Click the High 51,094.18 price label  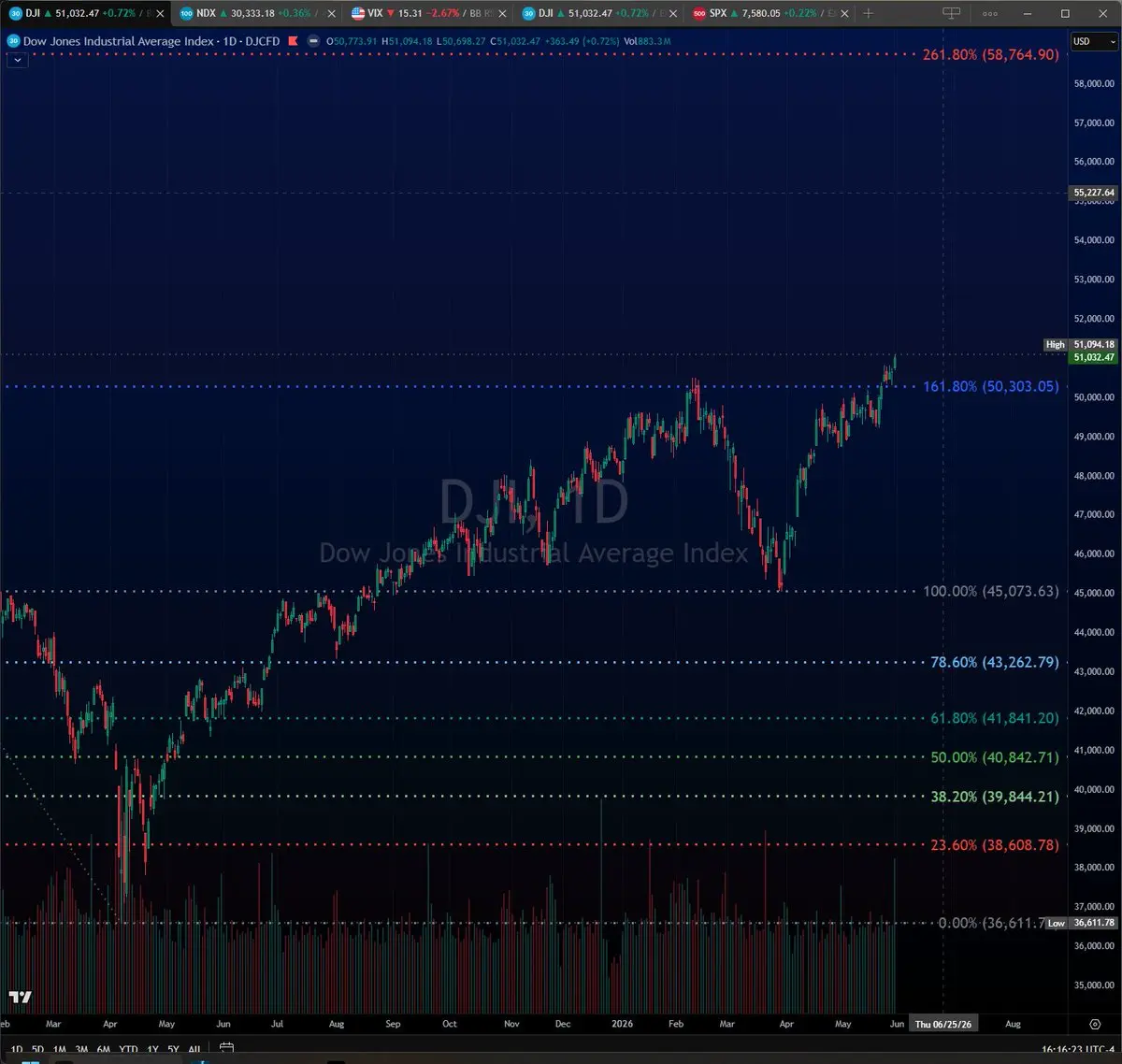pyautogui.click(x=1080, y=344)
